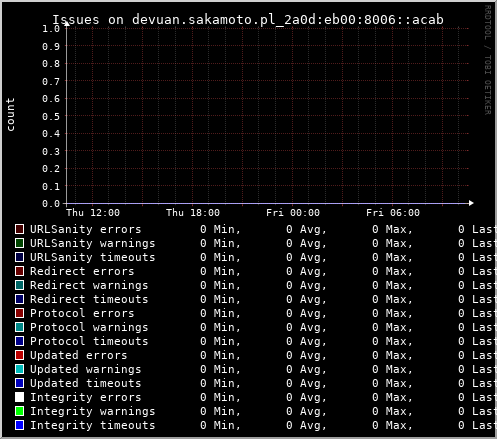Click the Thu 18:00 time axis label
This screenshot has width=497, height=439.
coord(193,213)
